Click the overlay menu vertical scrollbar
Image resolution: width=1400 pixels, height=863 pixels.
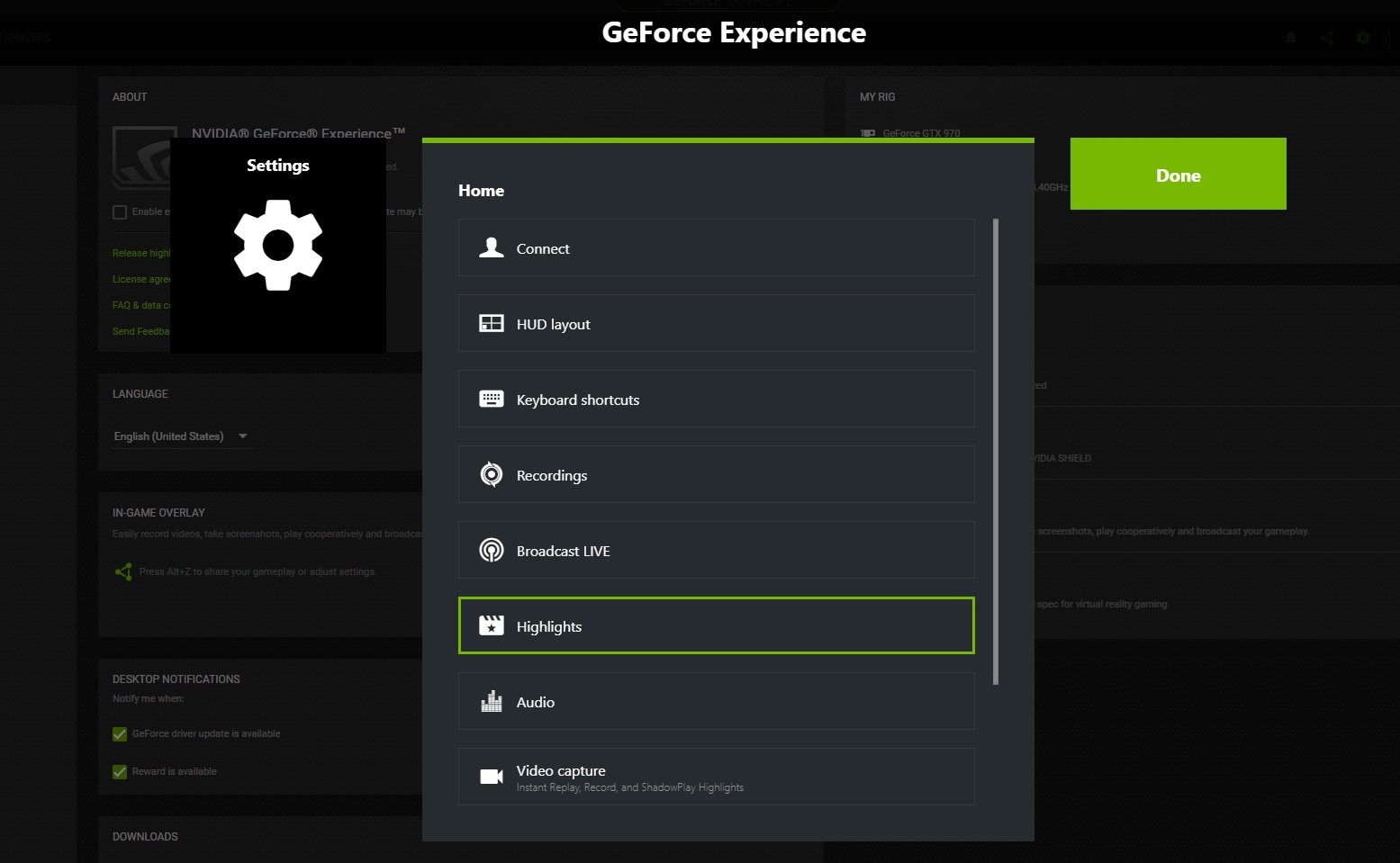(x=996, y=450)
